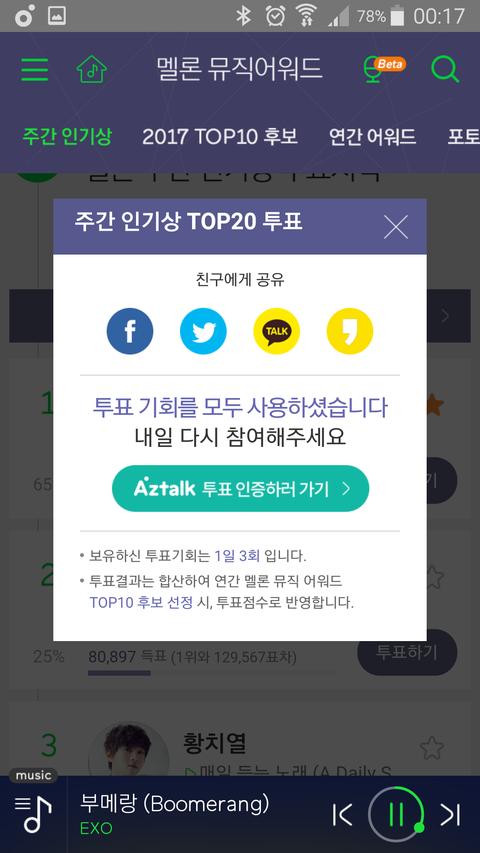
Task: Tap 투표하기 button for second candidate
Action: (x=407, y=652)
